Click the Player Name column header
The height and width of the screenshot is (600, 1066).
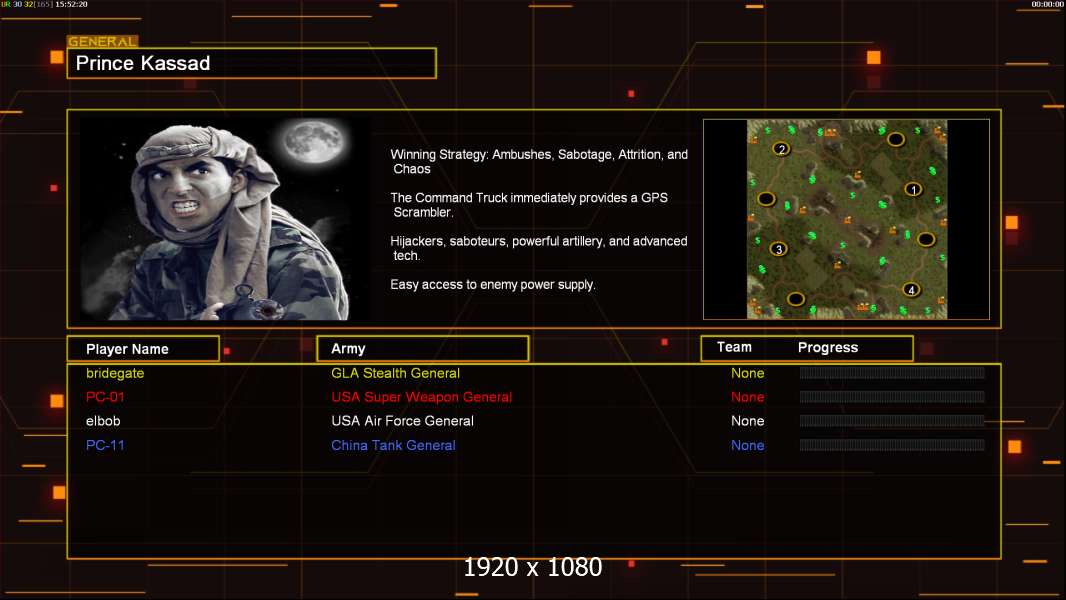(x=143, y=349)
